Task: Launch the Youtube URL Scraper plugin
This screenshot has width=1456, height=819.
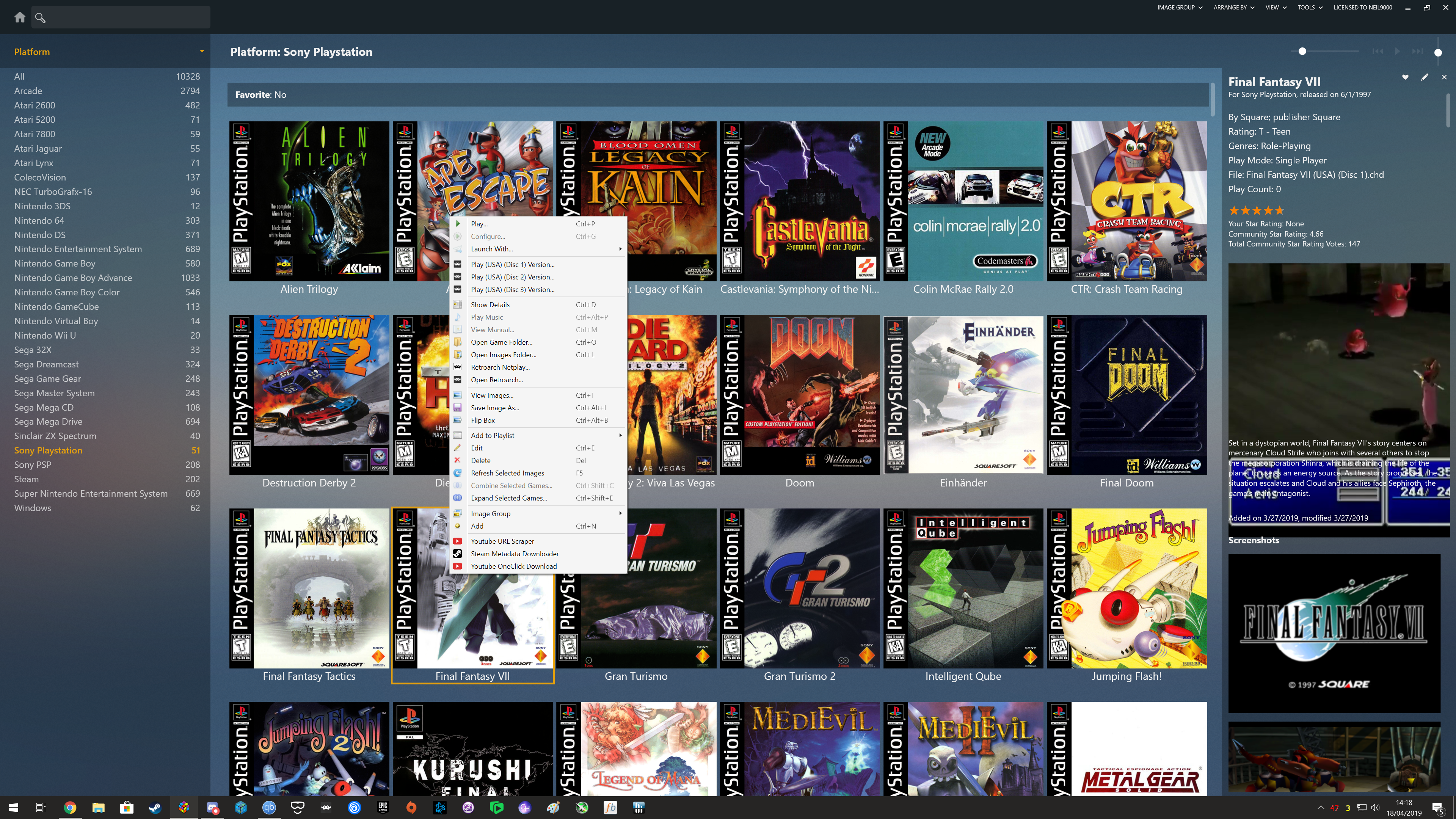Action: click(x=538, y=541)
